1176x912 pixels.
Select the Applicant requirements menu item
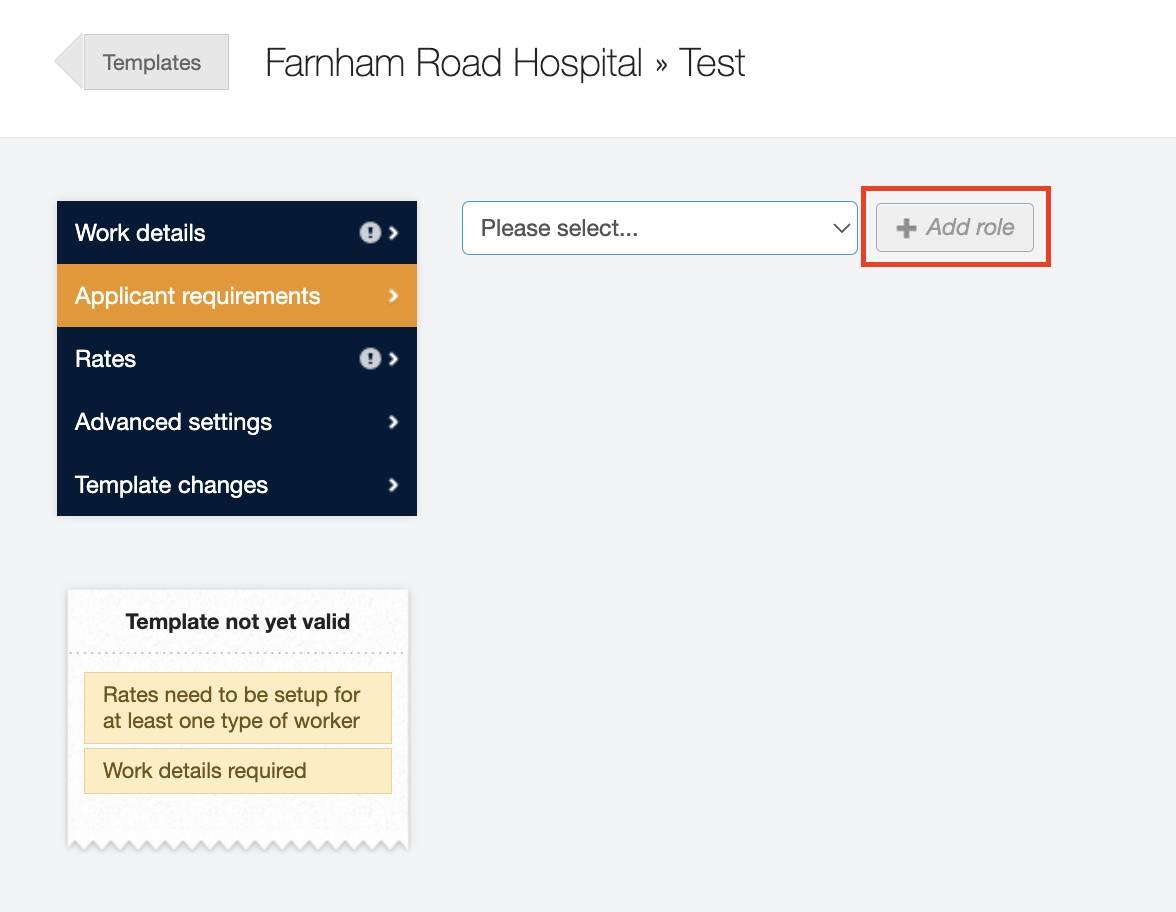pyautogui.click(x=198, y=296)
